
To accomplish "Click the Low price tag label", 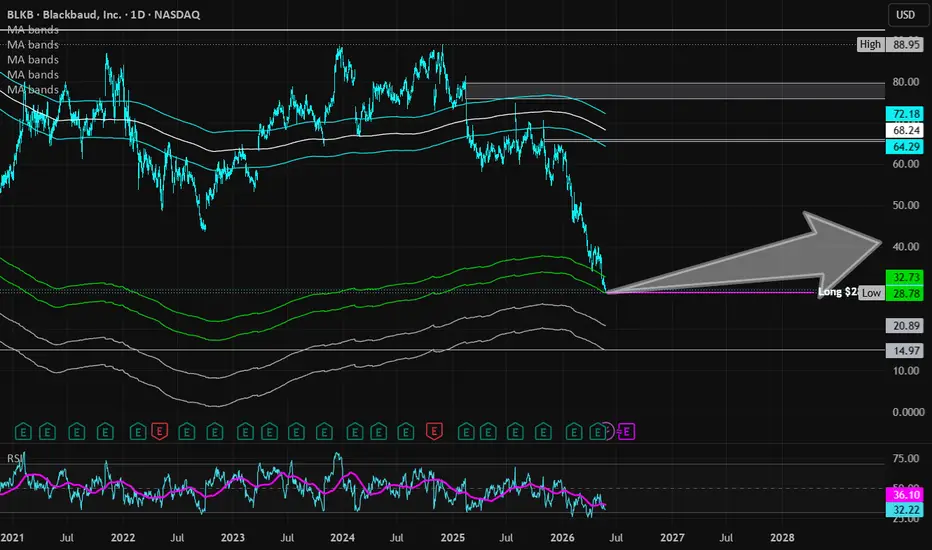I will [x=871, y=293].
